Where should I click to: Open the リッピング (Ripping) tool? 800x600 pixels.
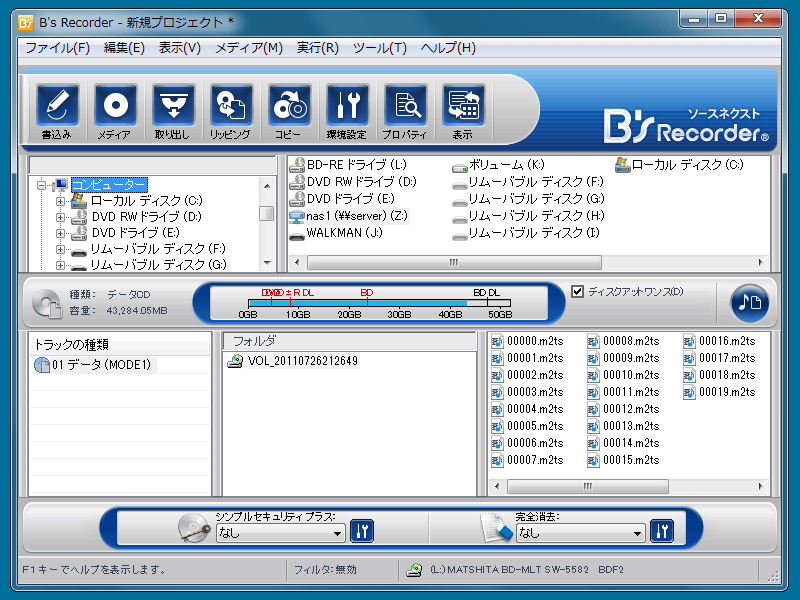(x=231, y=105)
